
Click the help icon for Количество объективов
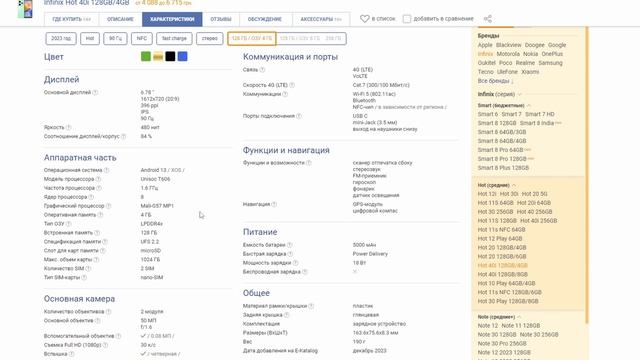pyautogui.click(x=109, y=312)
